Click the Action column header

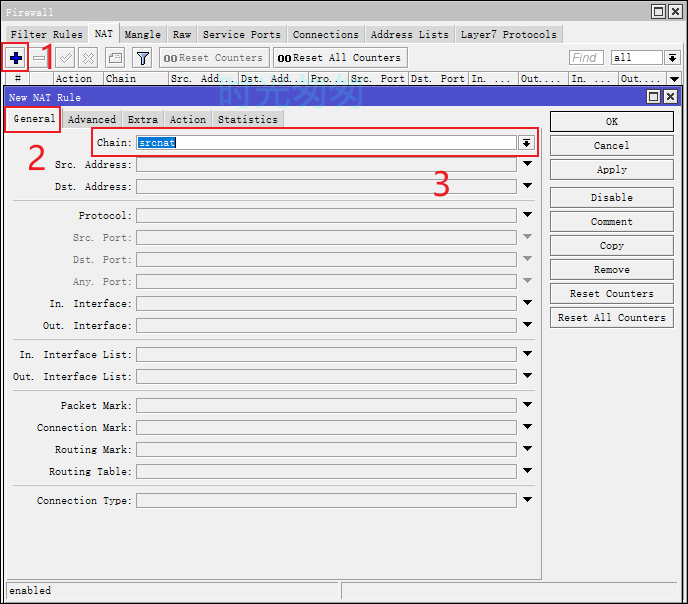[78, 79]
